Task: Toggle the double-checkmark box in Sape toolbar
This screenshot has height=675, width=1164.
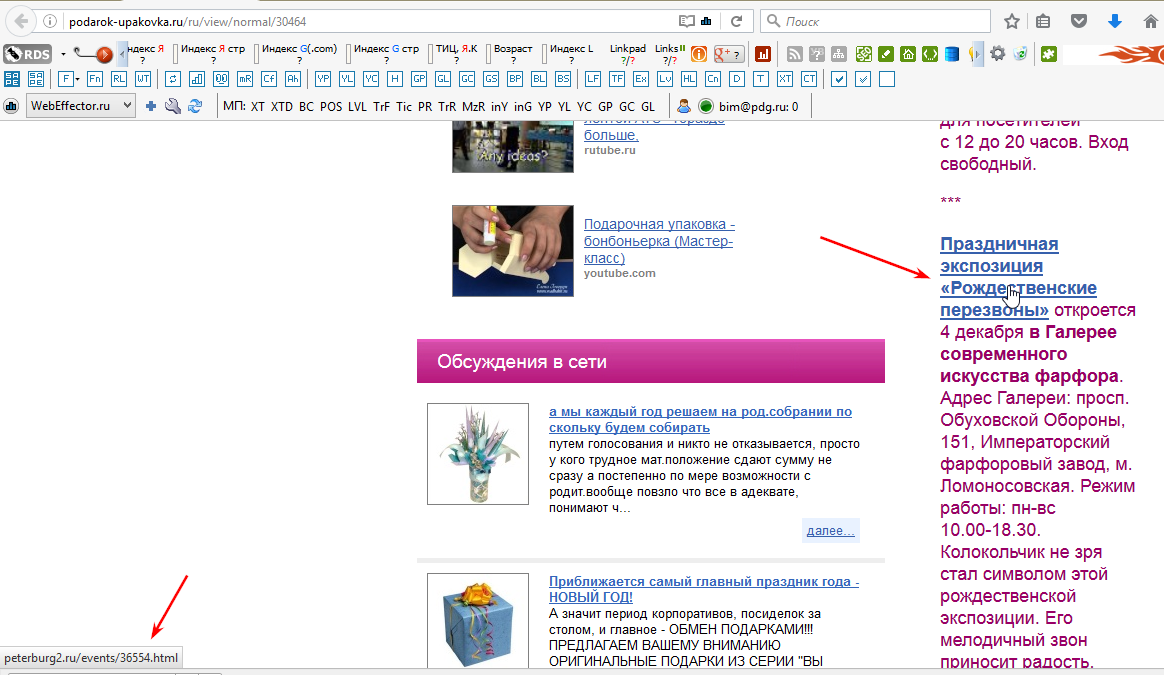Action: click(x=863, y=79)
